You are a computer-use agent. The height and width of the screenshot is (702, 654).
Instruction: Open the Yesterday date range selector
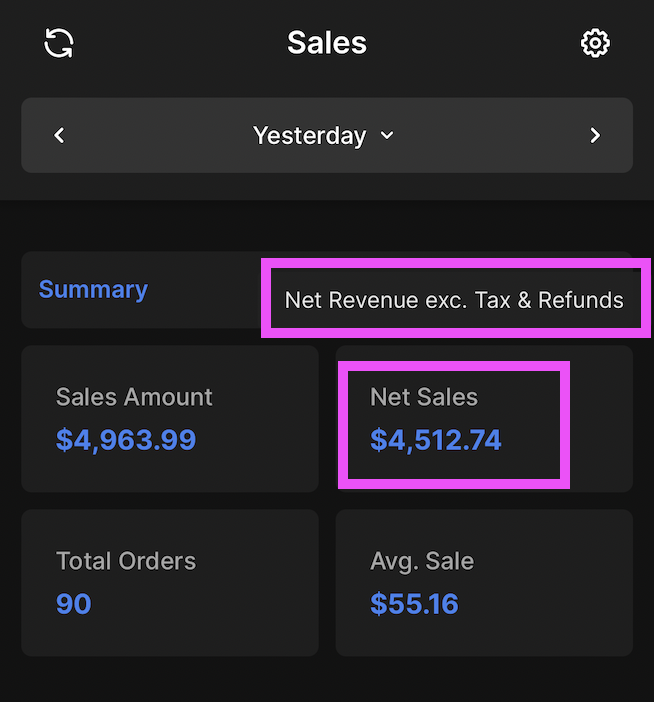[x=310, y=135]
